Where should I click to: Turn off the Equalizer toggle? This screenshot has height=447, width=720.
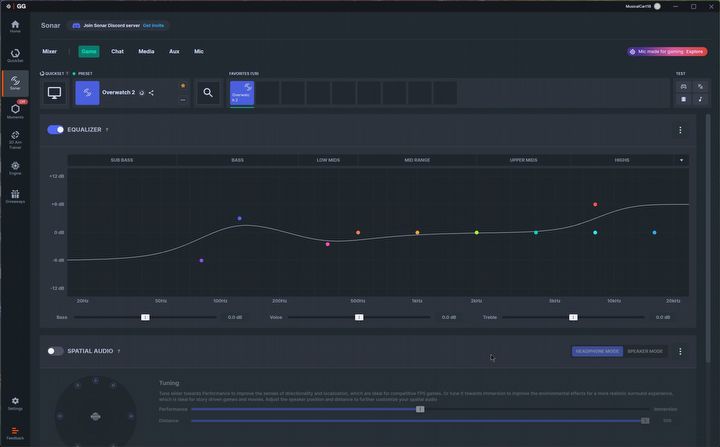tap(55, 129)
